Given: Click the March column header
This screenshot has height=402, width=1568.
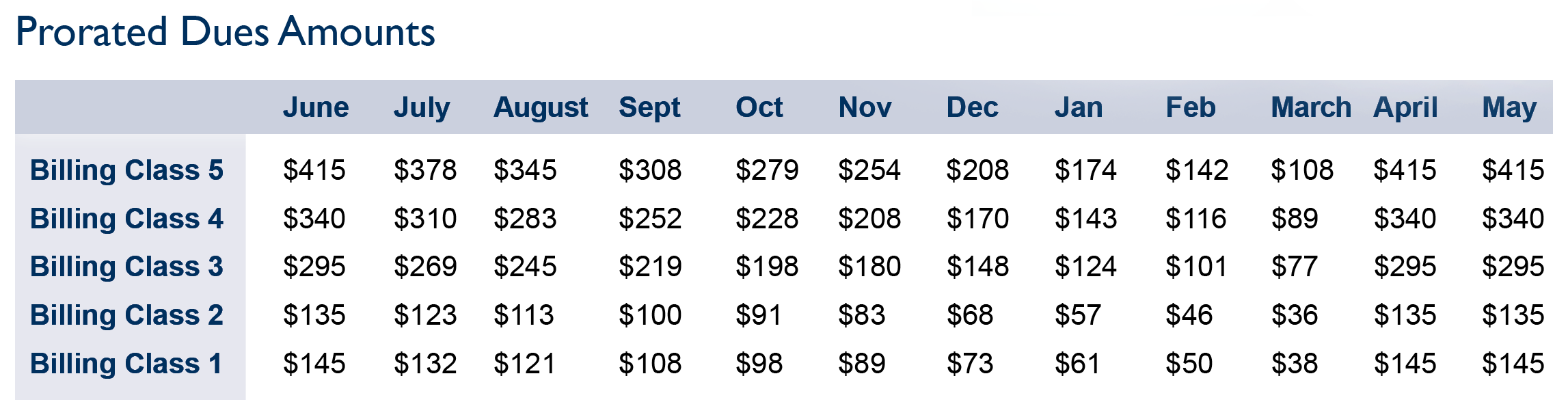Looking at the screenshot, I should [x=1311, y=107].
